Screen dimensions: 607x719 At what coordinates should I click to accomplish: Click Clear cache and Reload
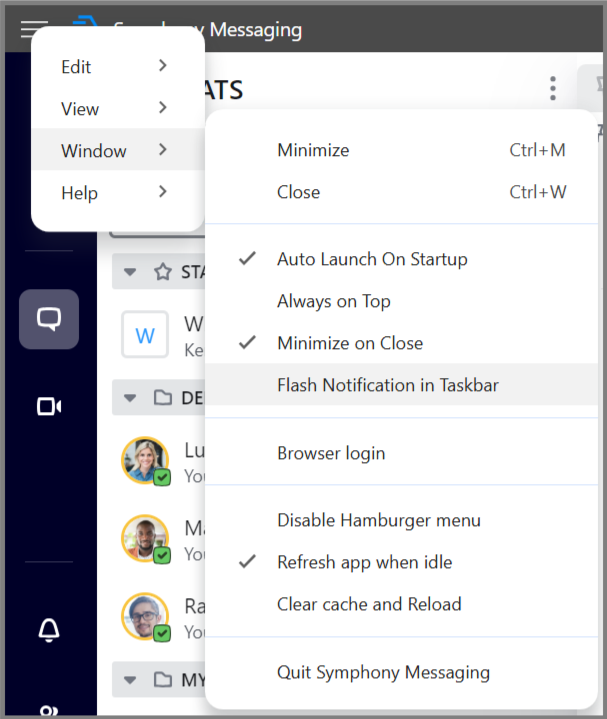pyautogui.click(x=401, y=604)
